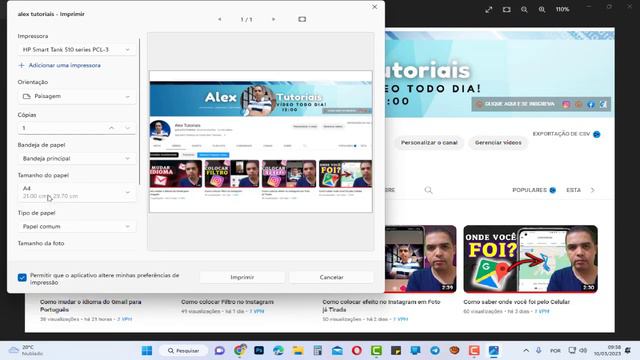Show hidden system tray icons
Screen dimensions: 640x360
pyautogui.click(x=526, y=351)
